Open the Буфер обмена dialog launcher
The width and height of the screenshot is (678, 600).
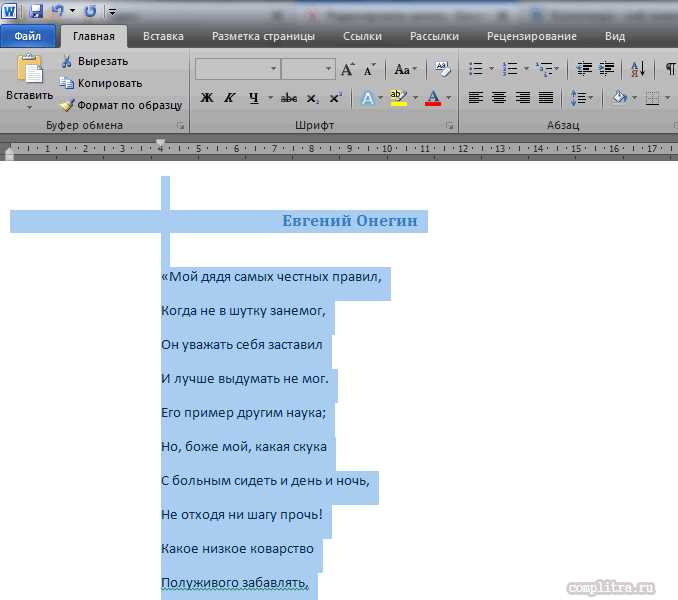180,125
